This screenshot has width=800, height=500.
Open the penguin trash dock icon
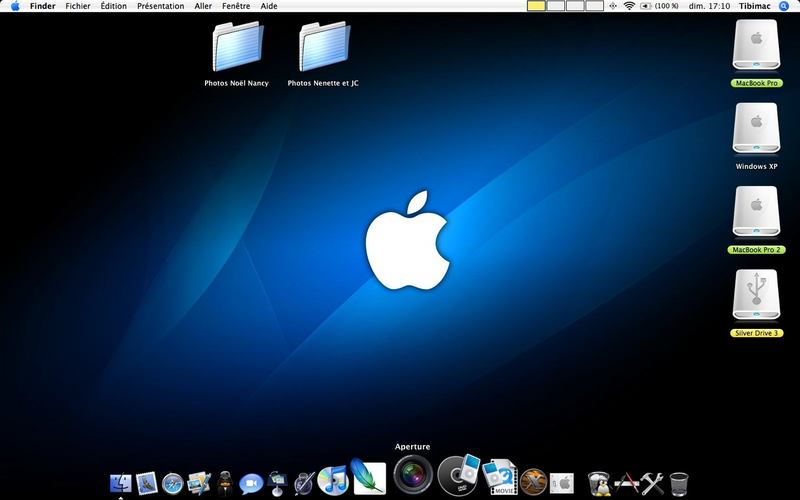599,484
